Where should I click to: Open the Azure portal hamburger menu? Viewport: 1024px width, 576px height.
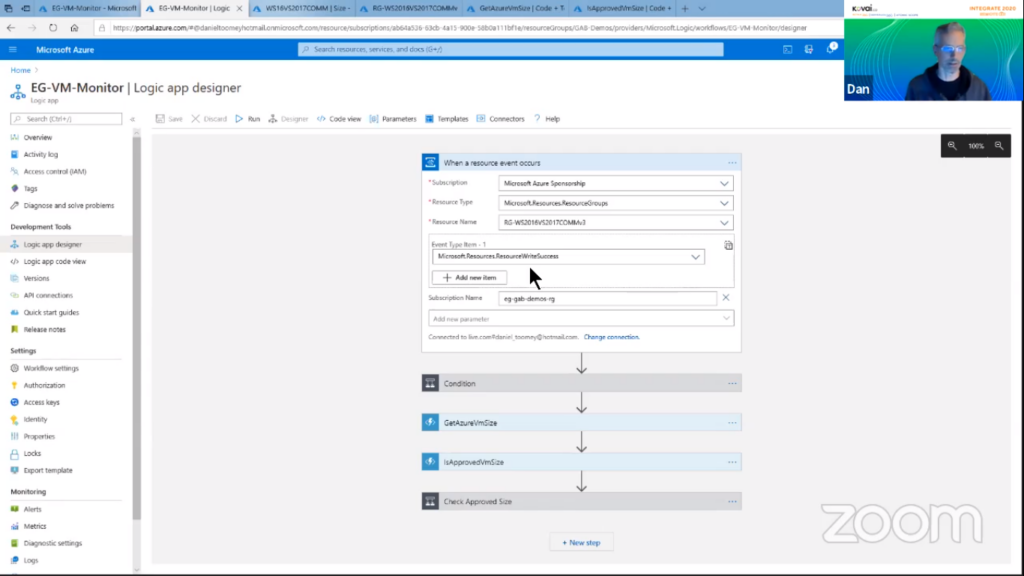pos(13,49)
